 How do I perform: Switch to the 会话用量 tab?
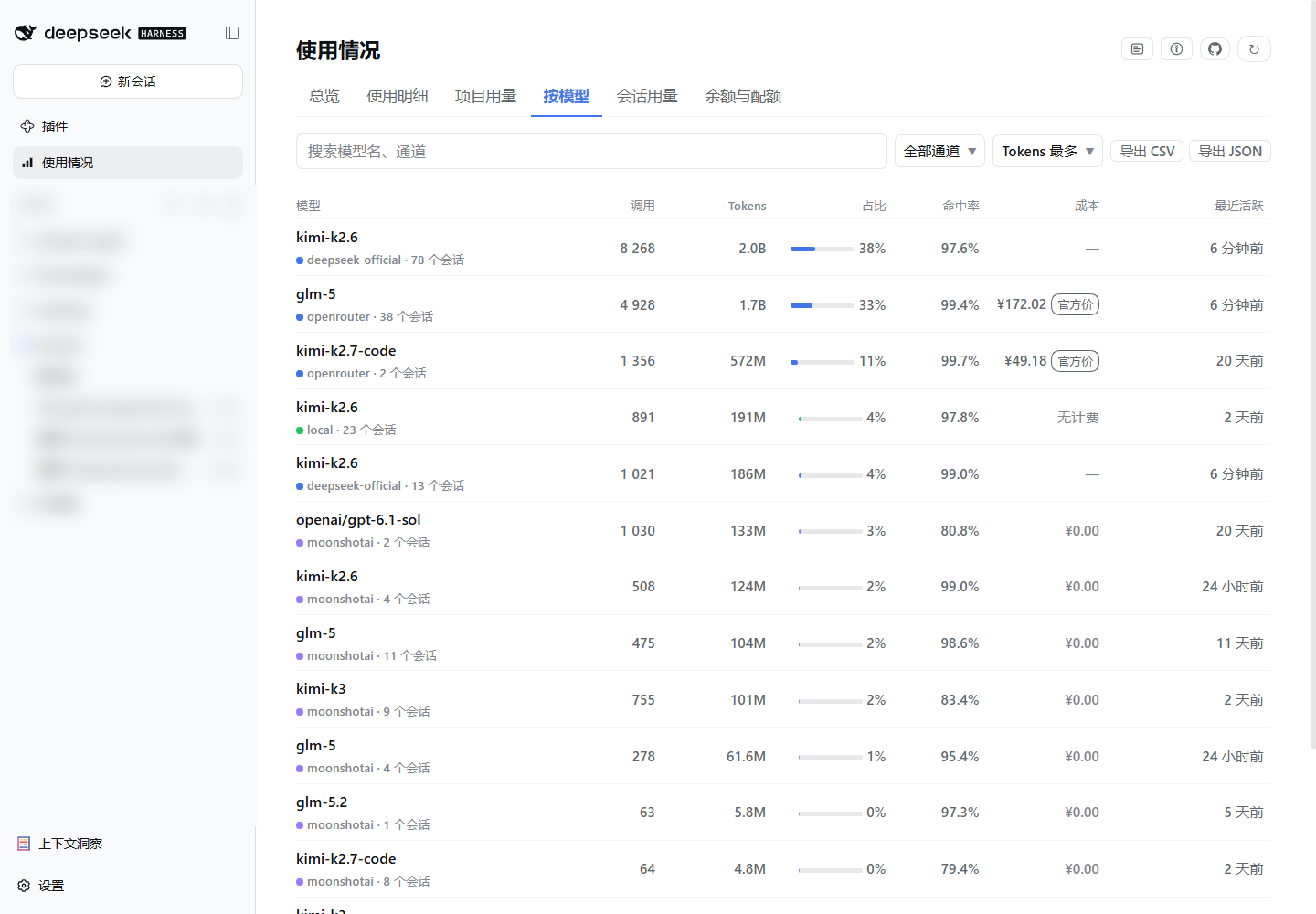click(647, 96)
